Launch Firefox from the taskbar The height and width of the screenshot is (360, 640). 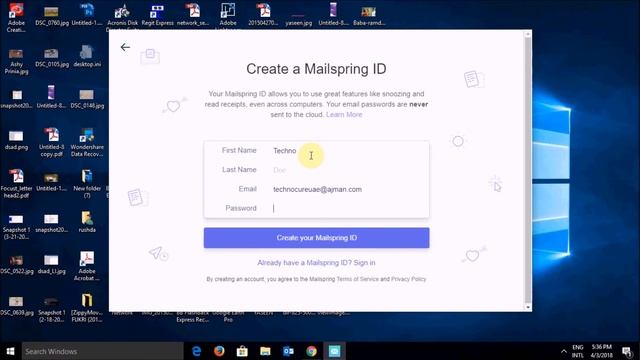(219, 351)
